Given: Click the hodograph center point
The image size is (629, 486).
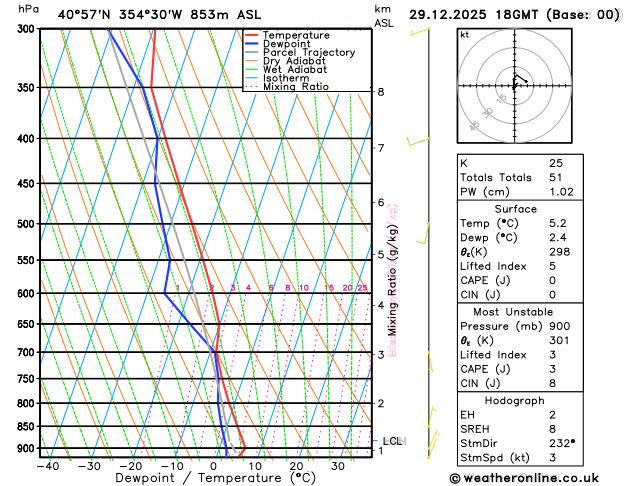Looking at the screenshot, I should tap(515, 85).
